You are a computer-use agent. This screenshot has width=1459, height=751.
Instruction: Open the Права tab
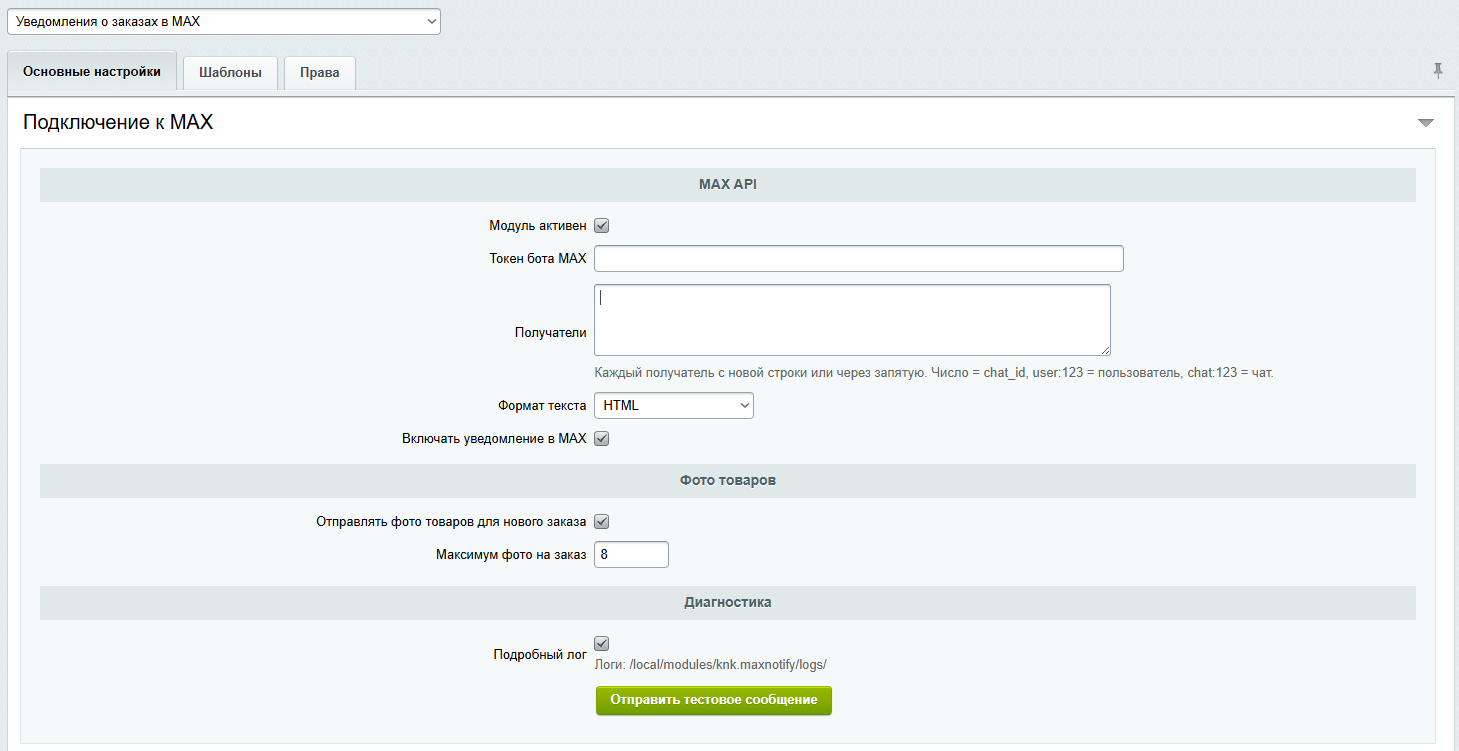[x=320, y=73]
